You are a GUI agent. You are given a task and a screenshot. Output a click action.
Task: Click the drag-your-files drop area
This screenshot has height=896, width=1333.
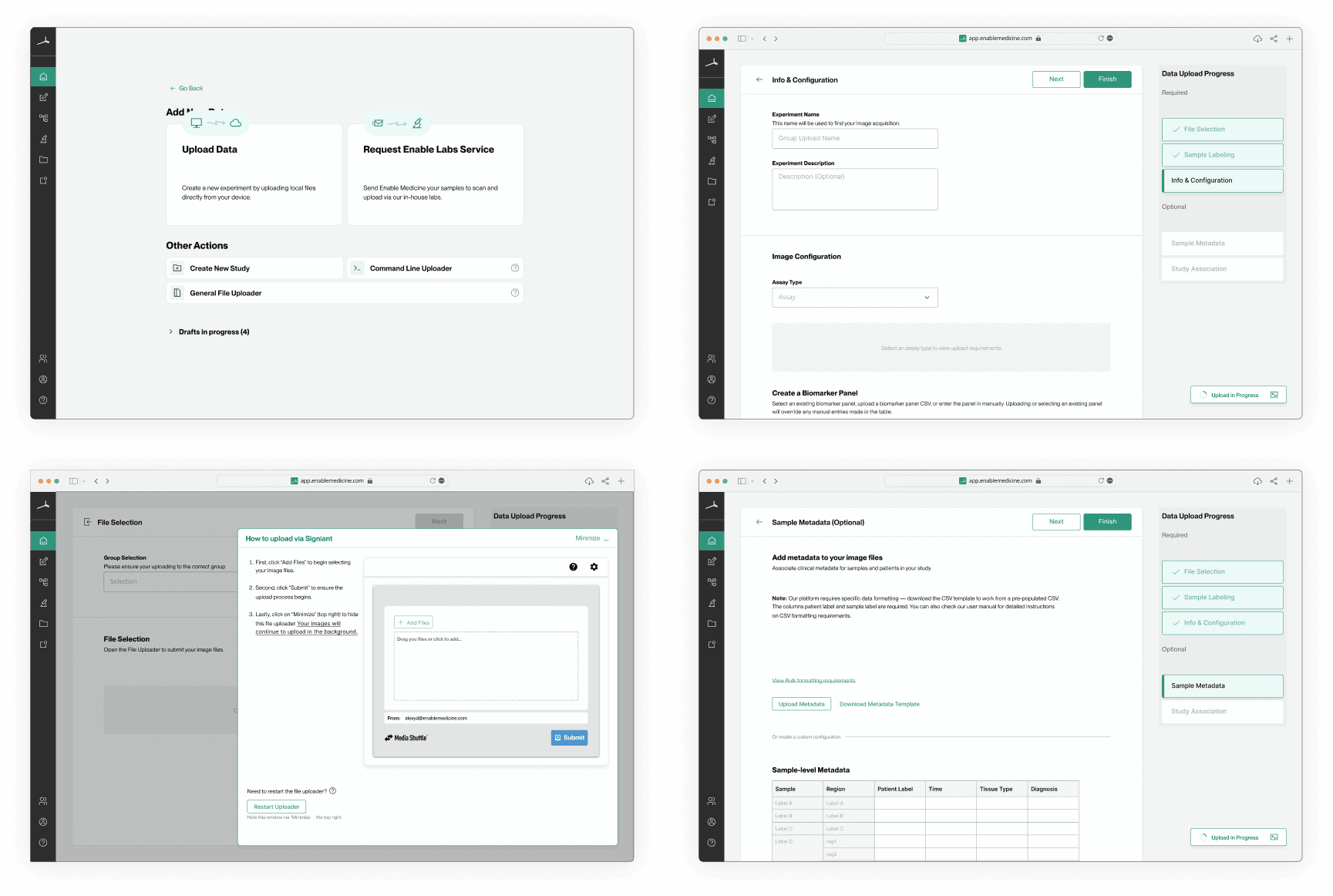pyautogui.click(x=486, y=666)
